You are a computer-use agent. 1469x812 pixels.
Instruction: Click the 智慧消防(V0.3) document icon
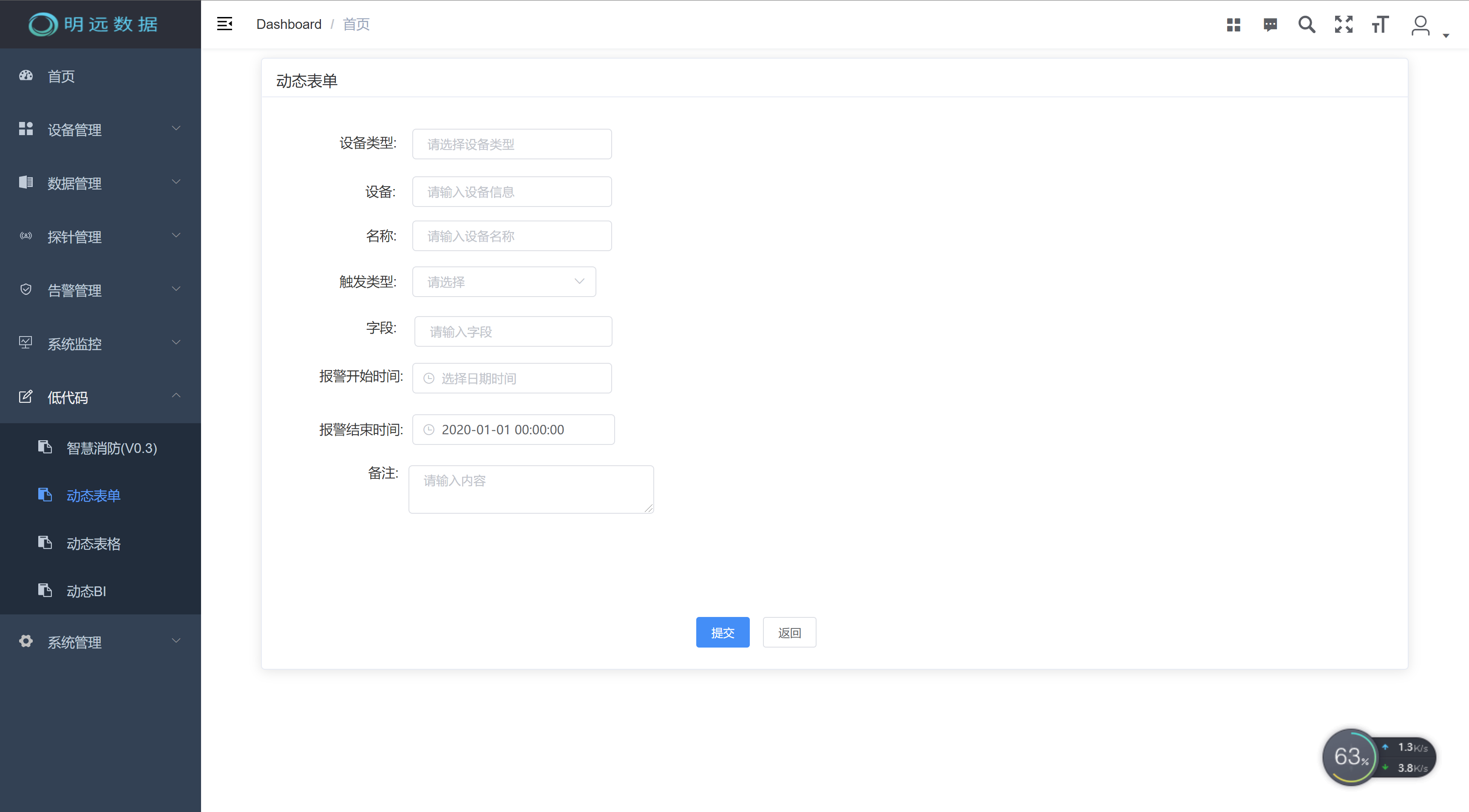click(x=45, y=447)
